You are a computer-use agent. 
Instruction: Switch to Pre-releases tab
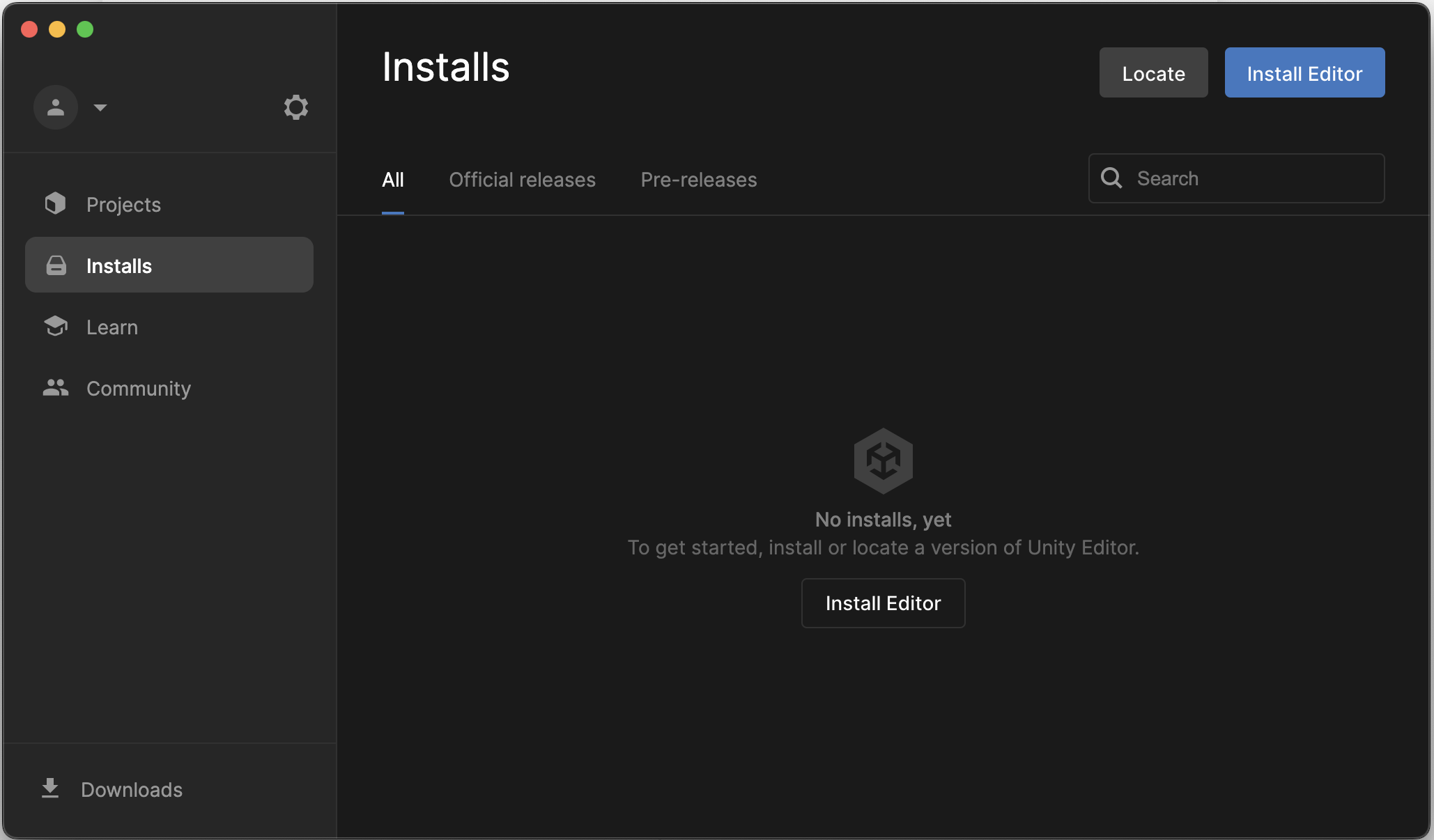(698, 180)
